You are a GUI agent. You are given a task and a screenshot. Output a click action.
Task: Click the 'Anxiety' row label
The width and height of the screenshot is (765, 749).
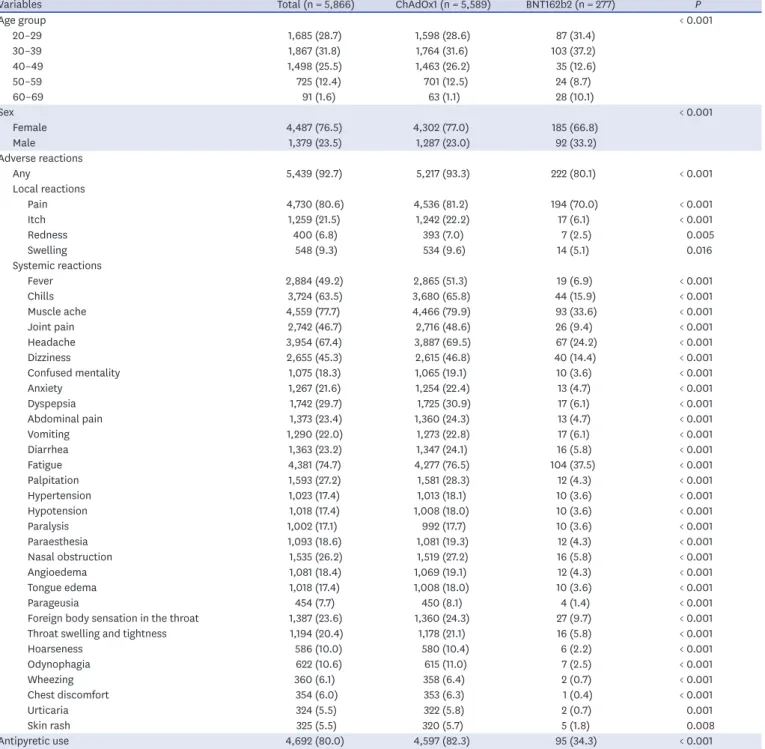coord(45,388)
